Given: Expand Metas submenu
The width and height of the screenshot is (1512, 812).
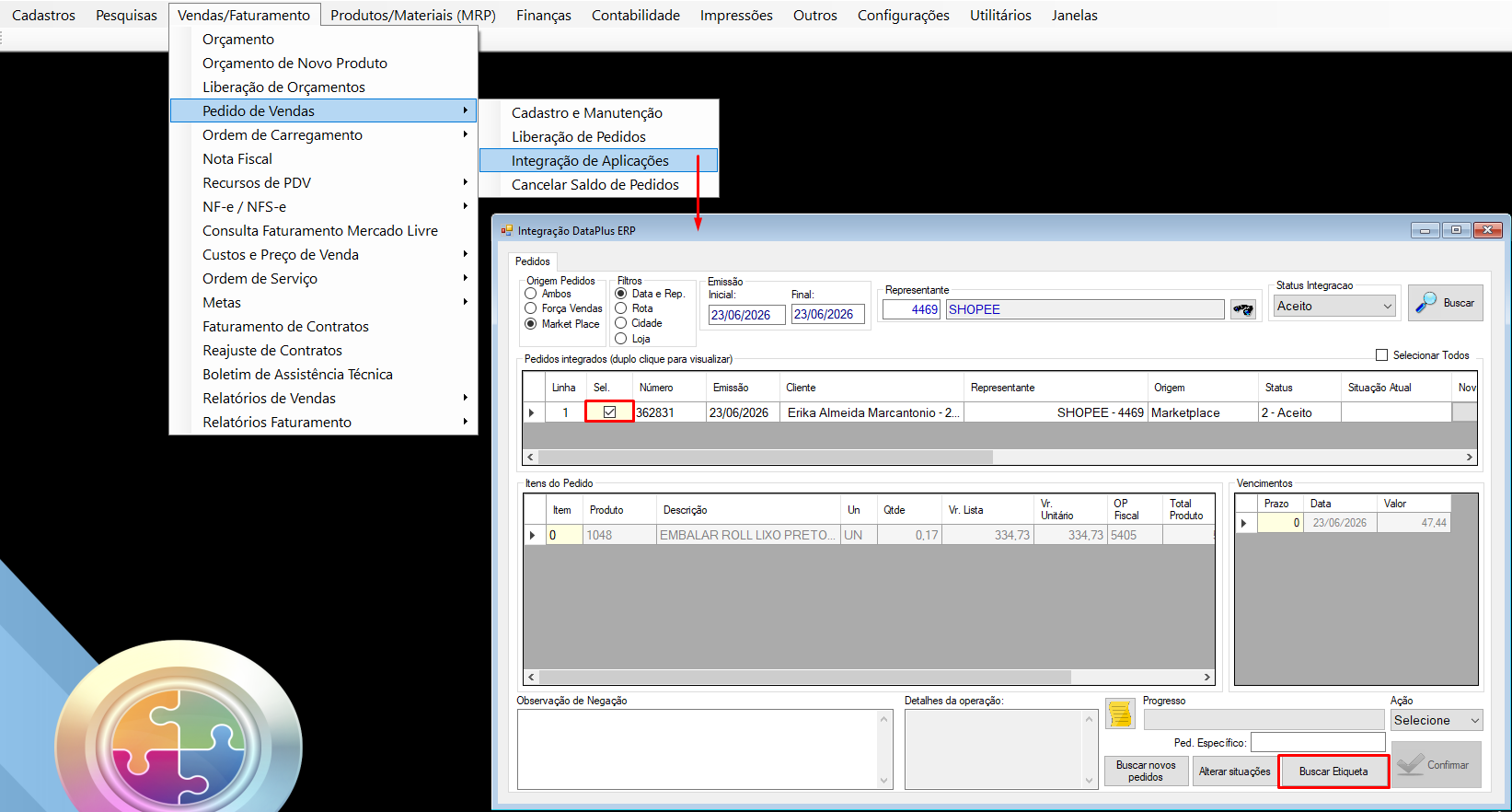Looking at the screenshot, I should (324, 302).
